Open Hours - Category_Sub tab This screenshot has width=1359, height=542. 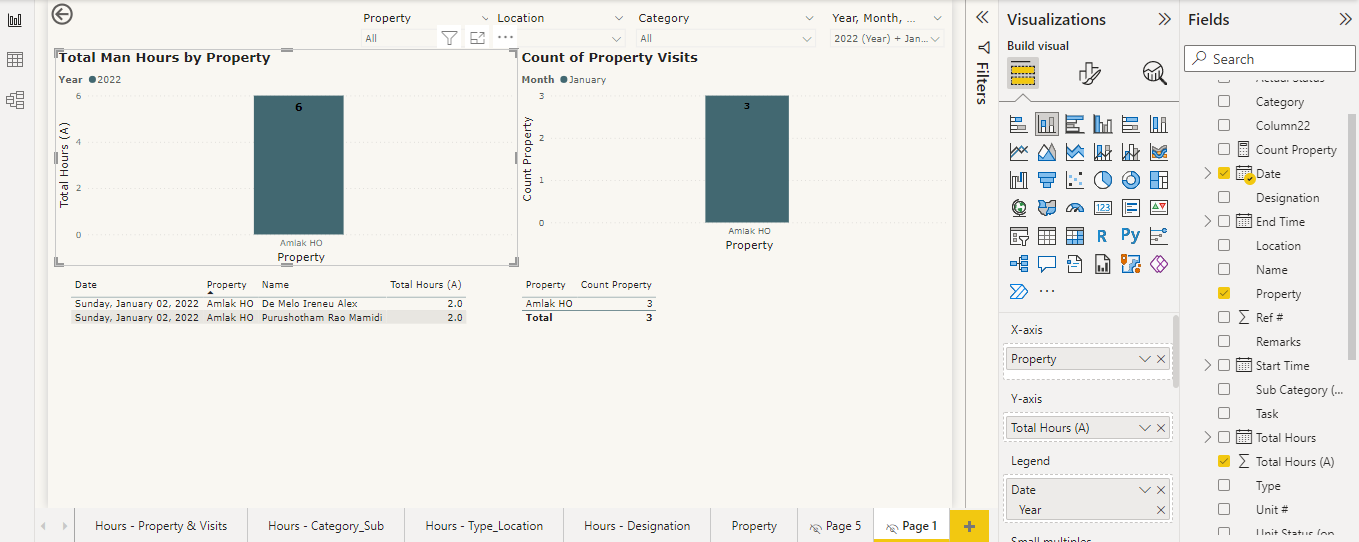(326, 525)
